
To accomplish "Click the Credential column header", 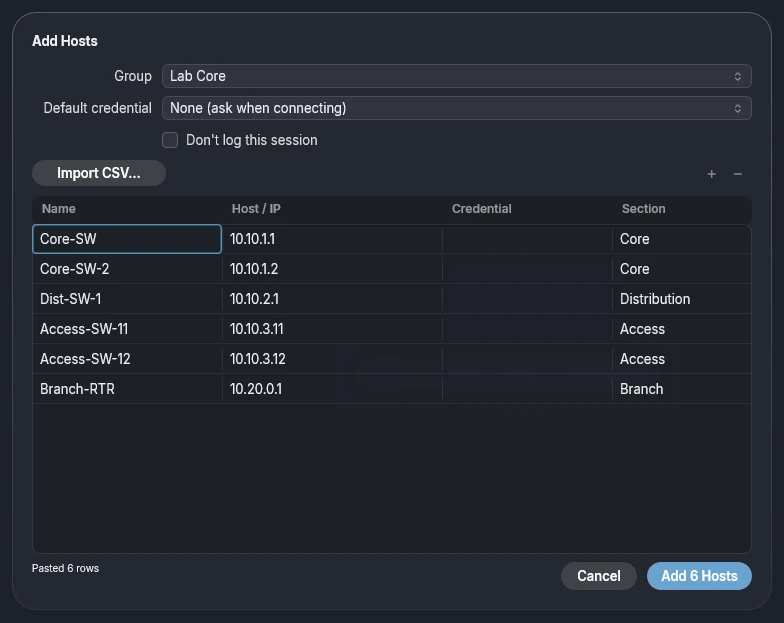I will tap(482, 209).
